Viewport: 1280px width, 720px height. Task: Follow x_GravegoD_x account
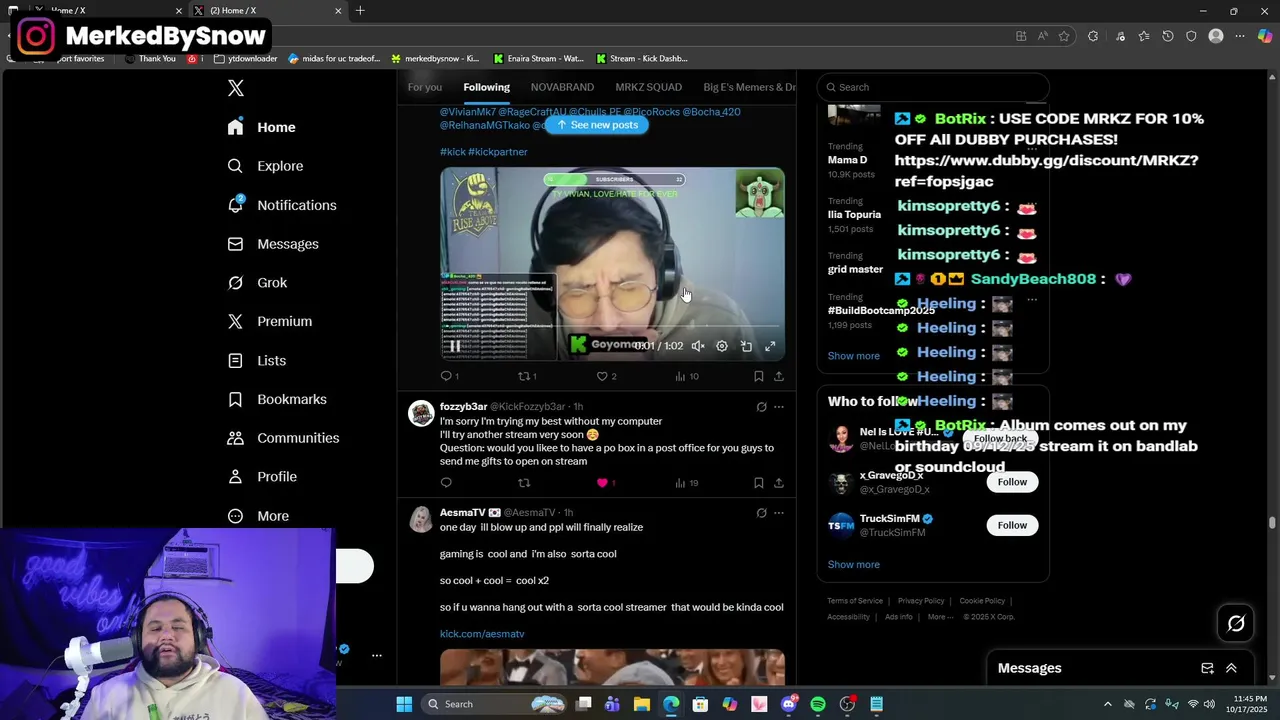(x=1012, y=482)
